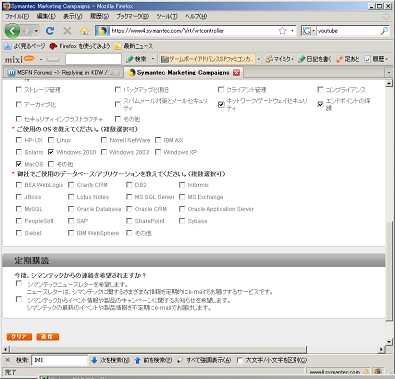Check the SAP checkbox
The height and width of the screenshot is (379, 395).
pyautogui.click(x=71, y=221)
